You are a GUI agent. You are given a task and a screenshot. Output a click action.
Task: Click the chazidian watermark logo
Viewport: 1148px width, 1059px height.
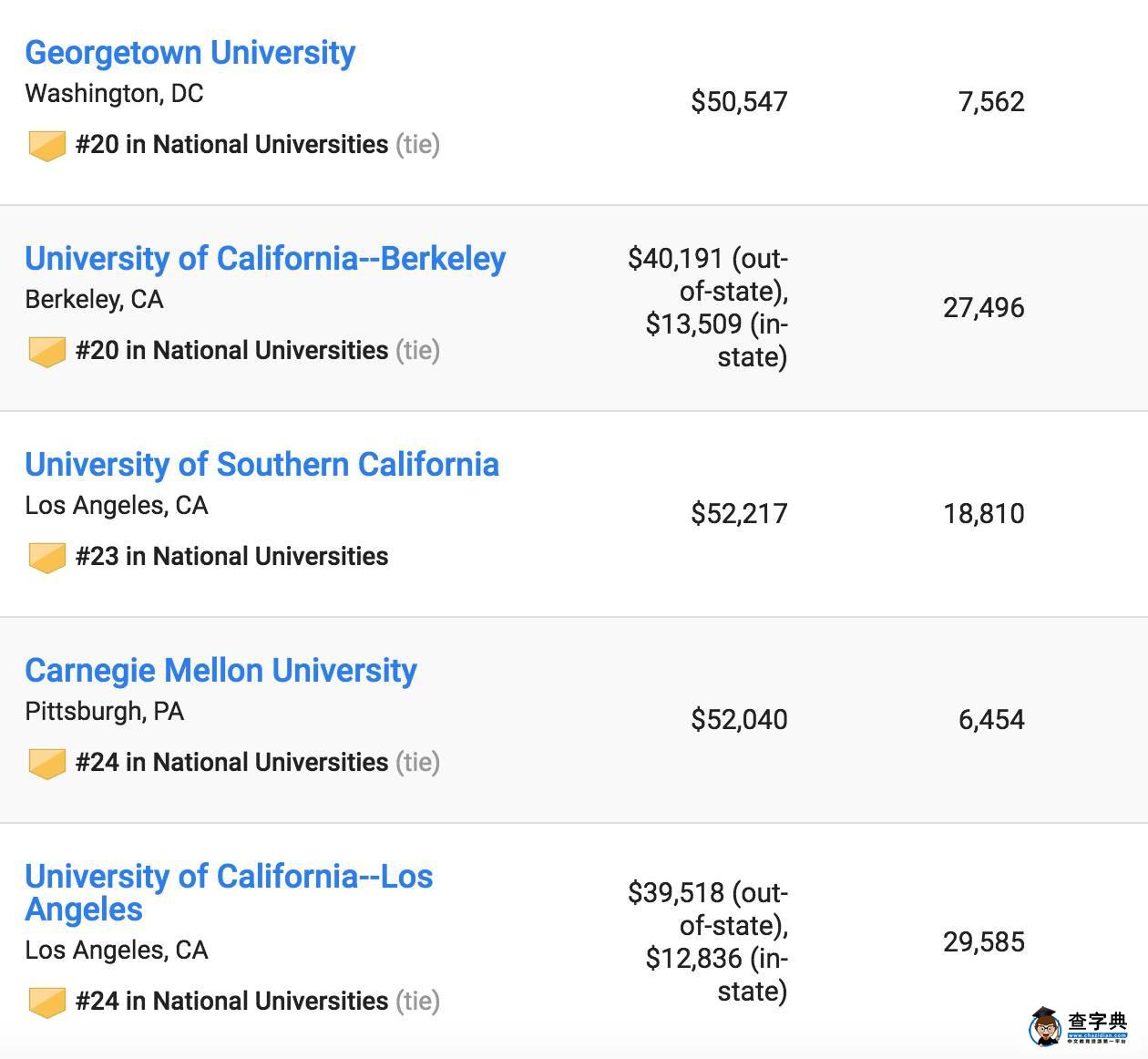(1079, 1026)
